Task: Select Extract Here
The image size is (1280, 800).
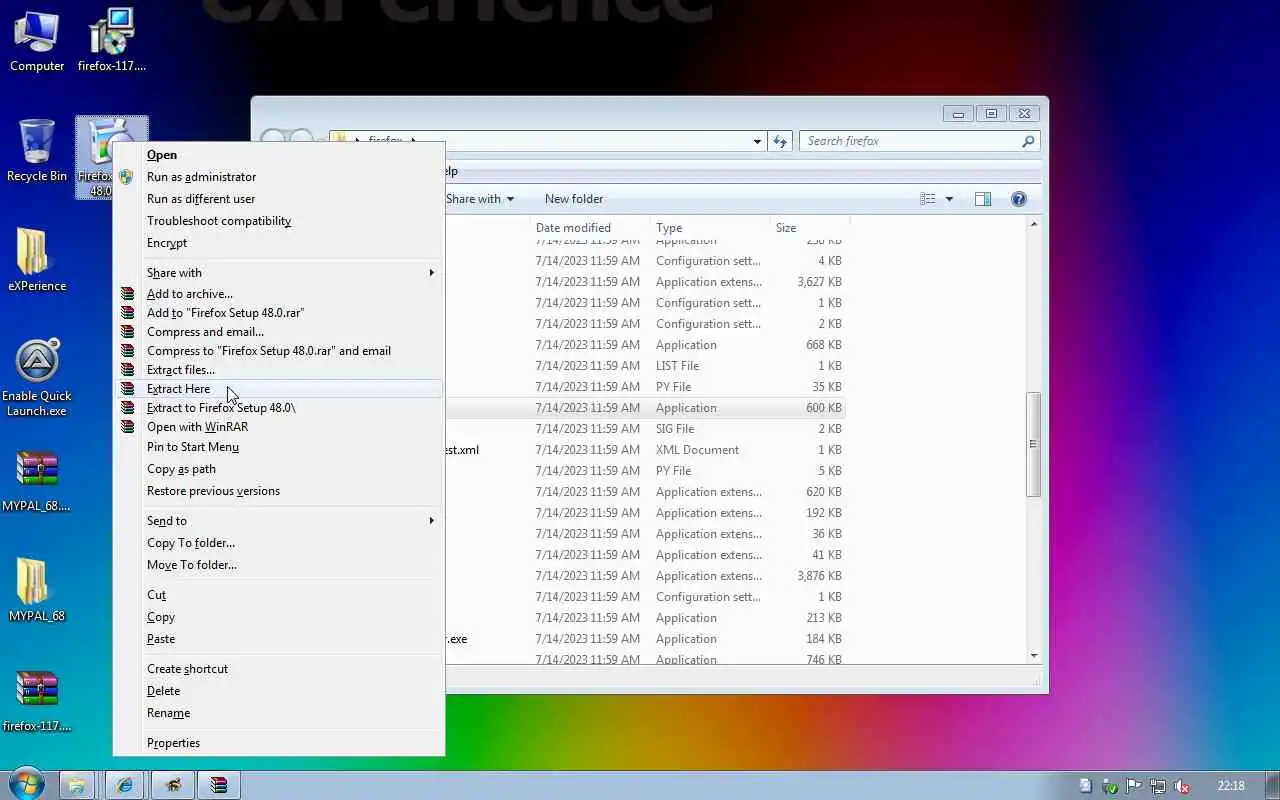Action: coord(279,389)
